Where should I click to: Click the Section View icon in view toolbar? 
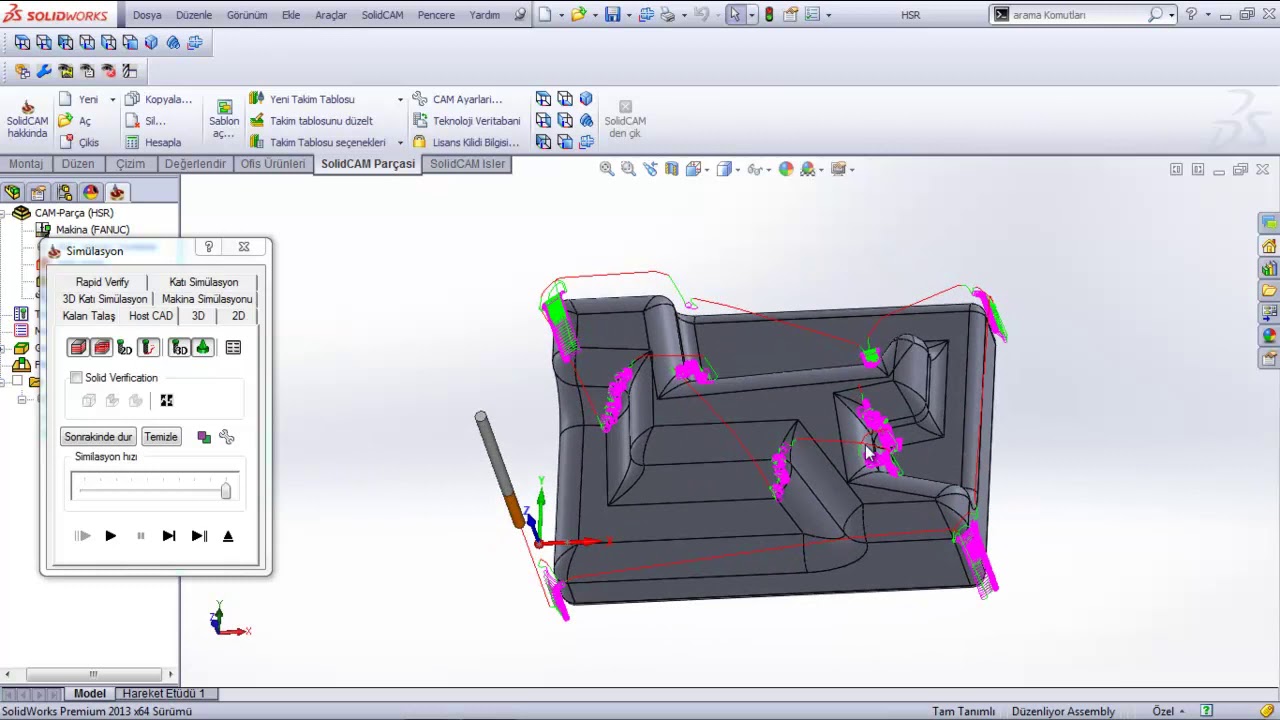(x=672, y=169)
